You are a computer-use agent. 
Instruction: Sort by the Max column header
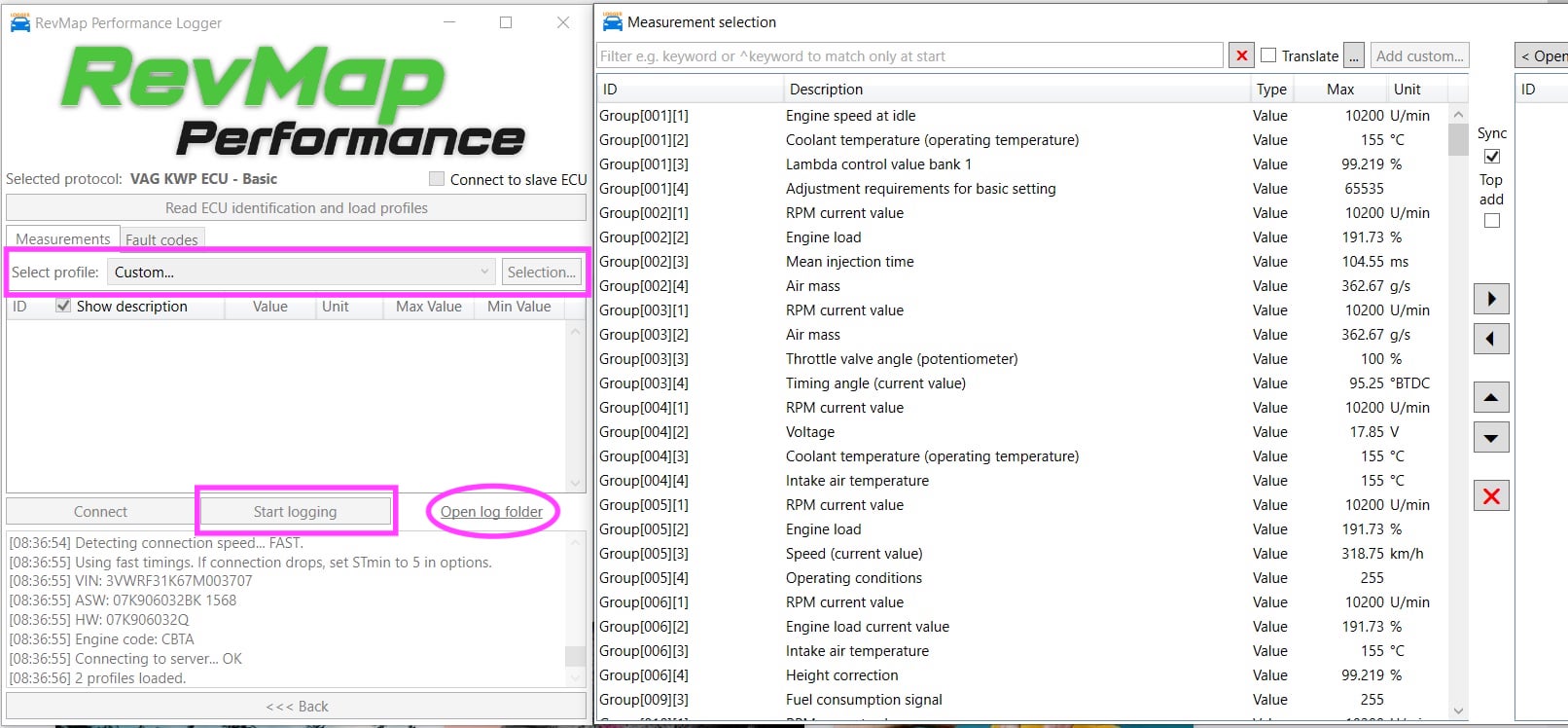click(1339, 89)
